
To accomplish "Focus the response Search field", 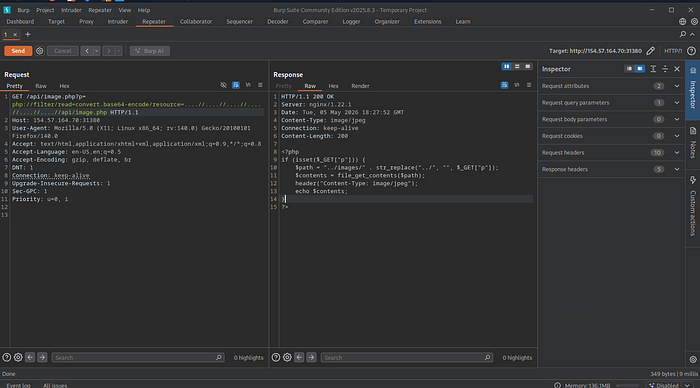I will tap(407, 357).
